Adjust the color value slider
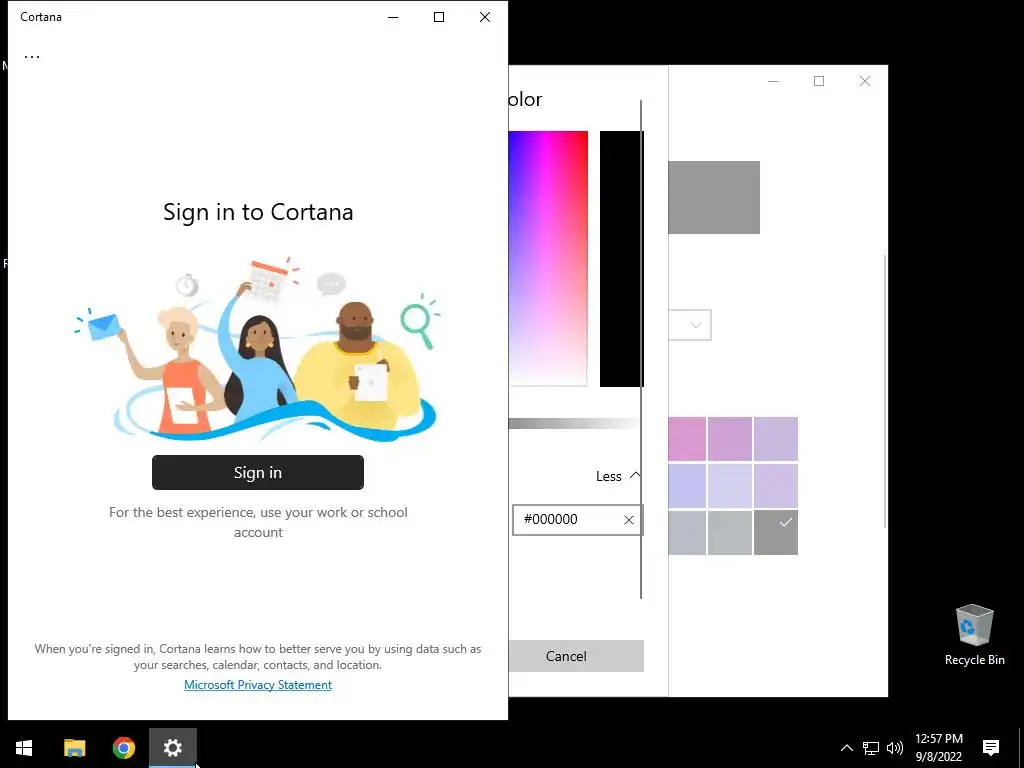Viewport: 1024px width, 768px height. click(573, 424)
